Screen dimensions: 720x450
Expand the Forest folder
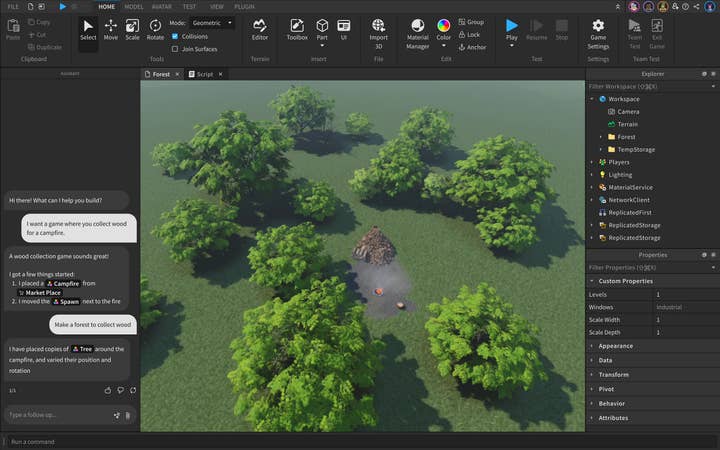pos(601,137)
